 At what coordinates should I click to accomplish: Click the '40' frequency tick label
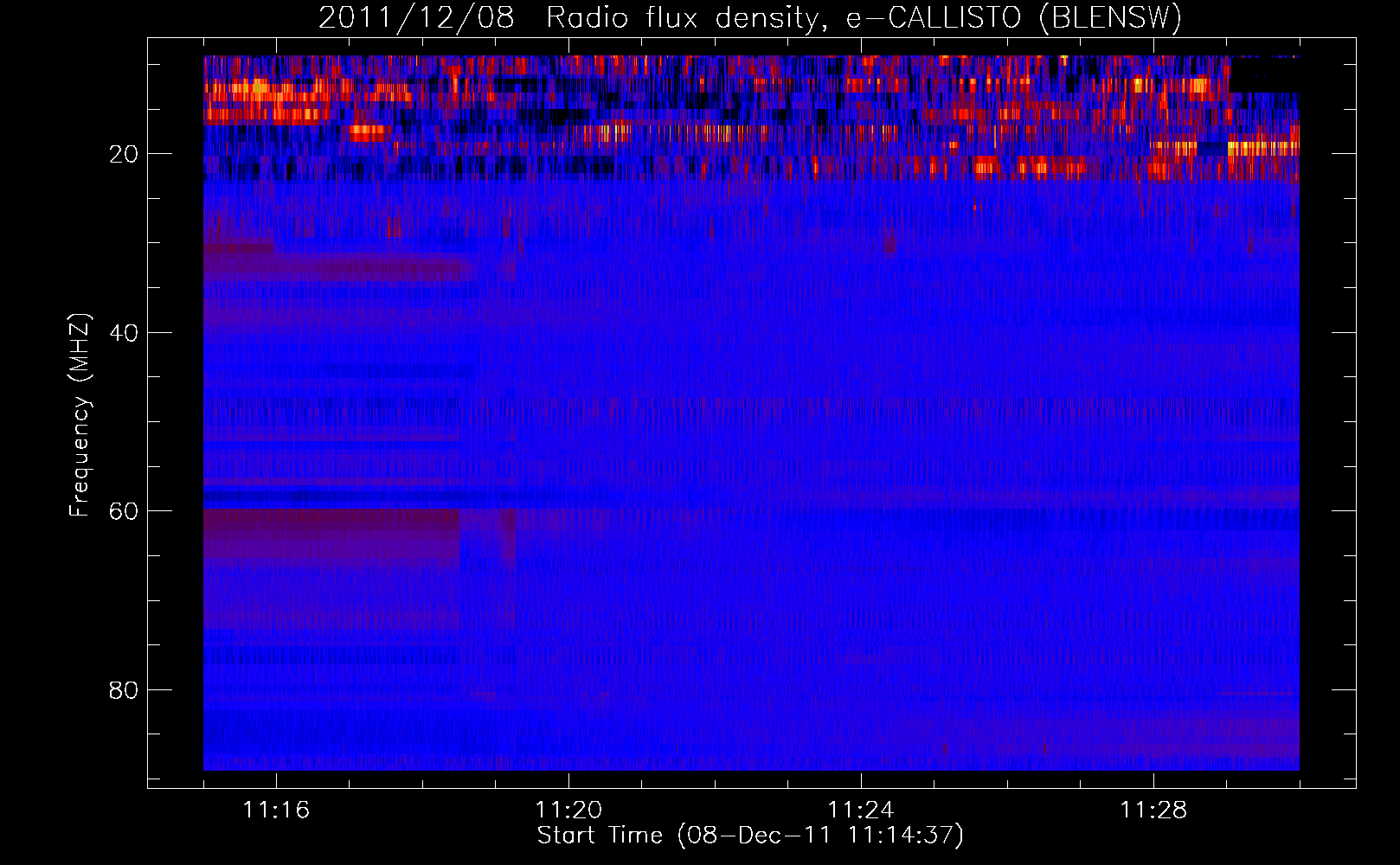tap(124, 333)
